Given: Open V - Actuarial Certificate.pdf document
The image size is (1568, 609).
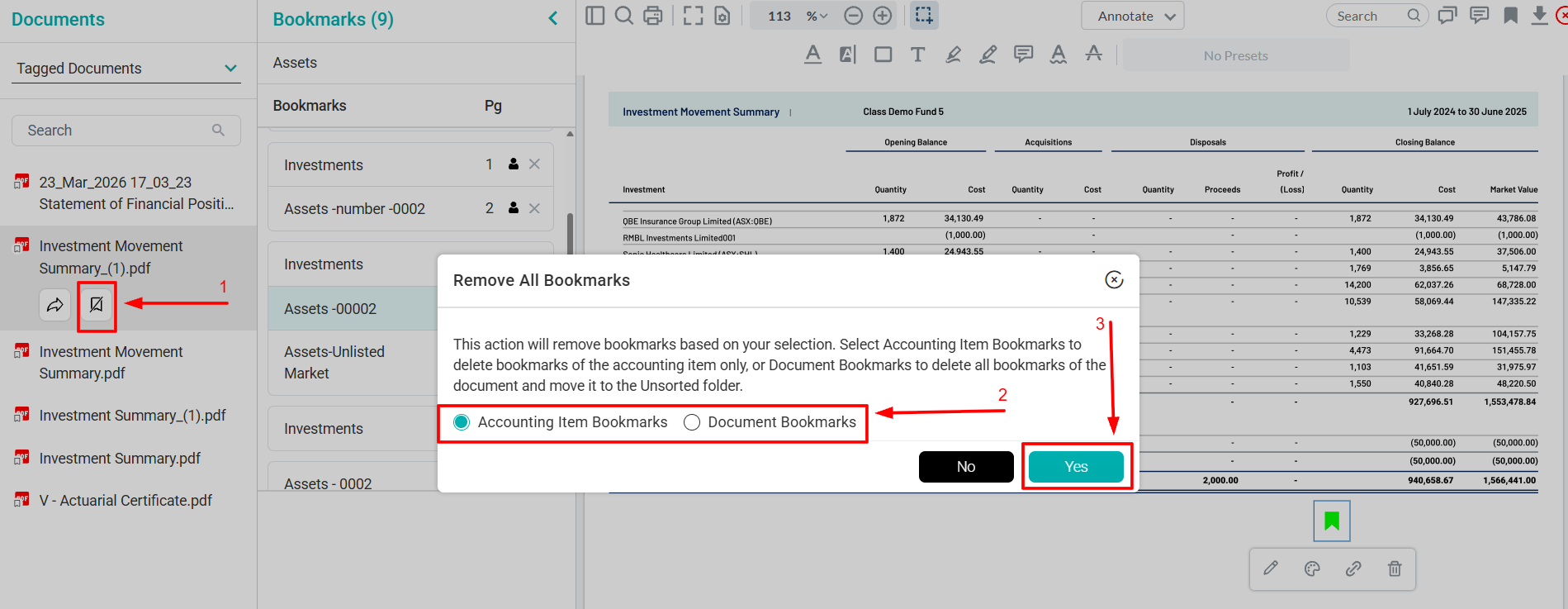Looking at the screenshot, I should click(126, 501).
